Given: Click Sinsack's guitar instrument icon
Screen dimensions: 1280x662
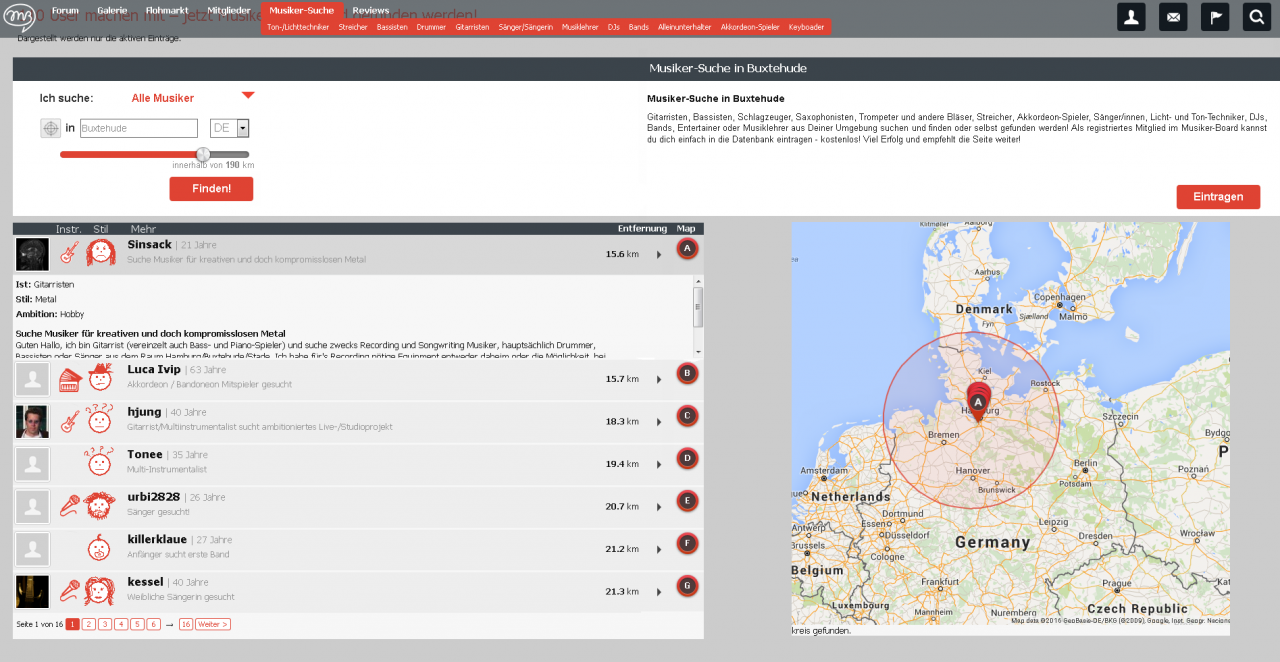Looking at the screenshot, I should [x=69, y=253].
